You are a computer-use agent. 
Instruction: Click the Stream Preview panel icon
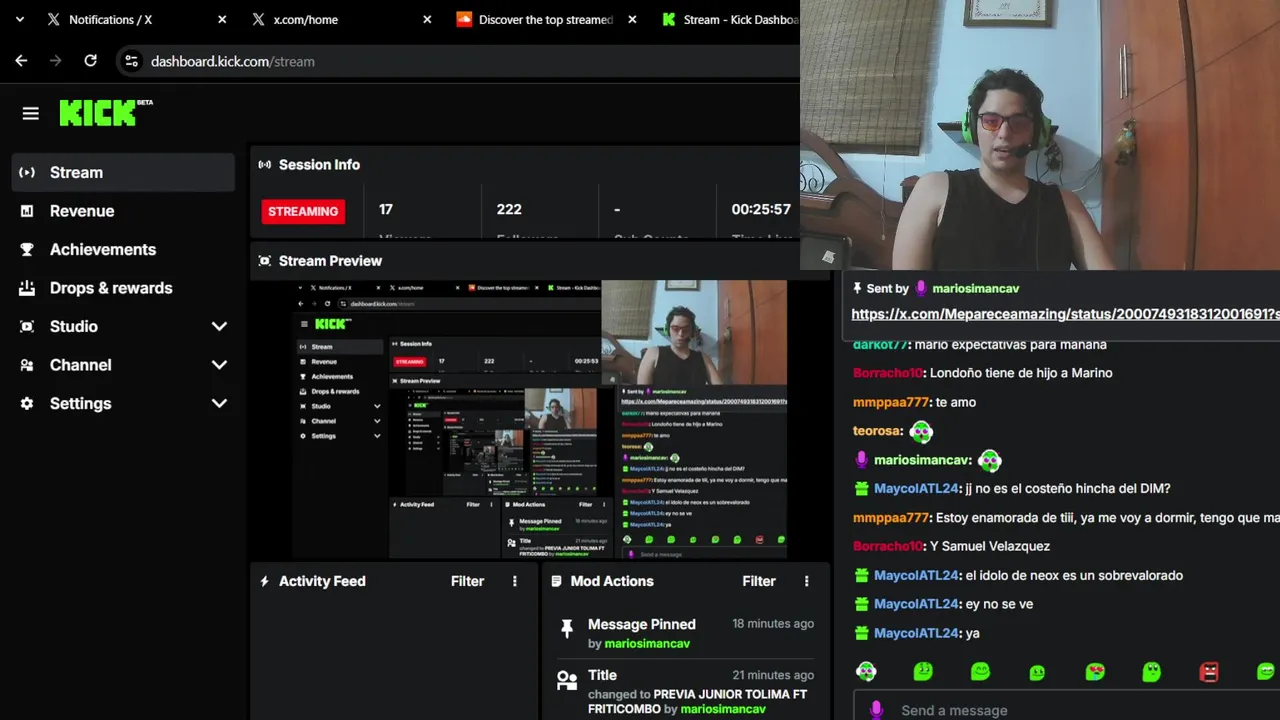point(264,261)
